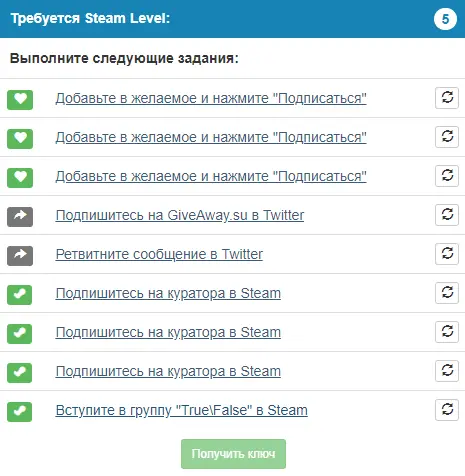
Task: Click gray share icon beside retweet task
Action: tap(20, 256)
